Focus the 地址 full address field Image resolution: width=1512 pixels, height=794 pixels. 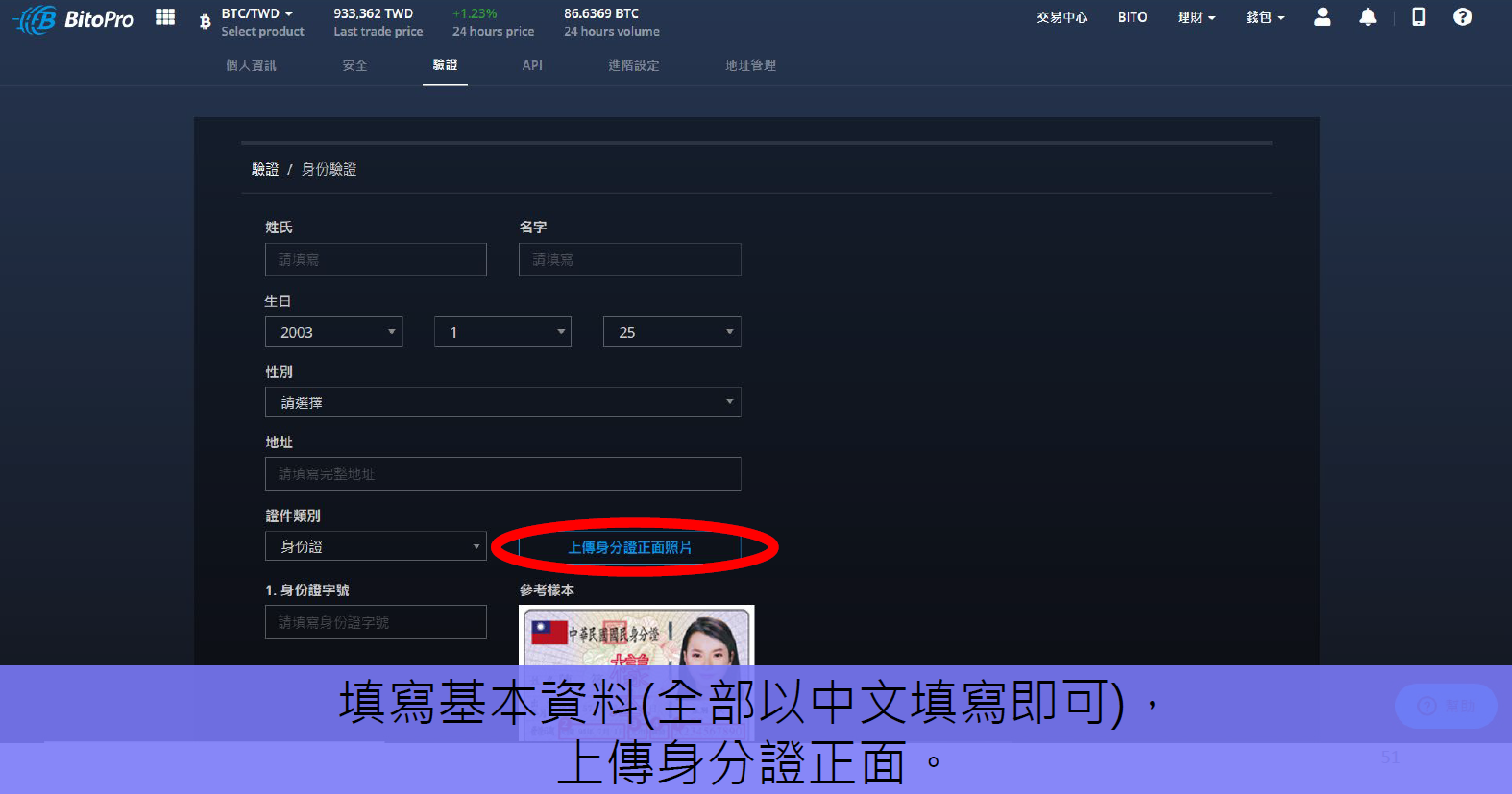coord(503,473)
